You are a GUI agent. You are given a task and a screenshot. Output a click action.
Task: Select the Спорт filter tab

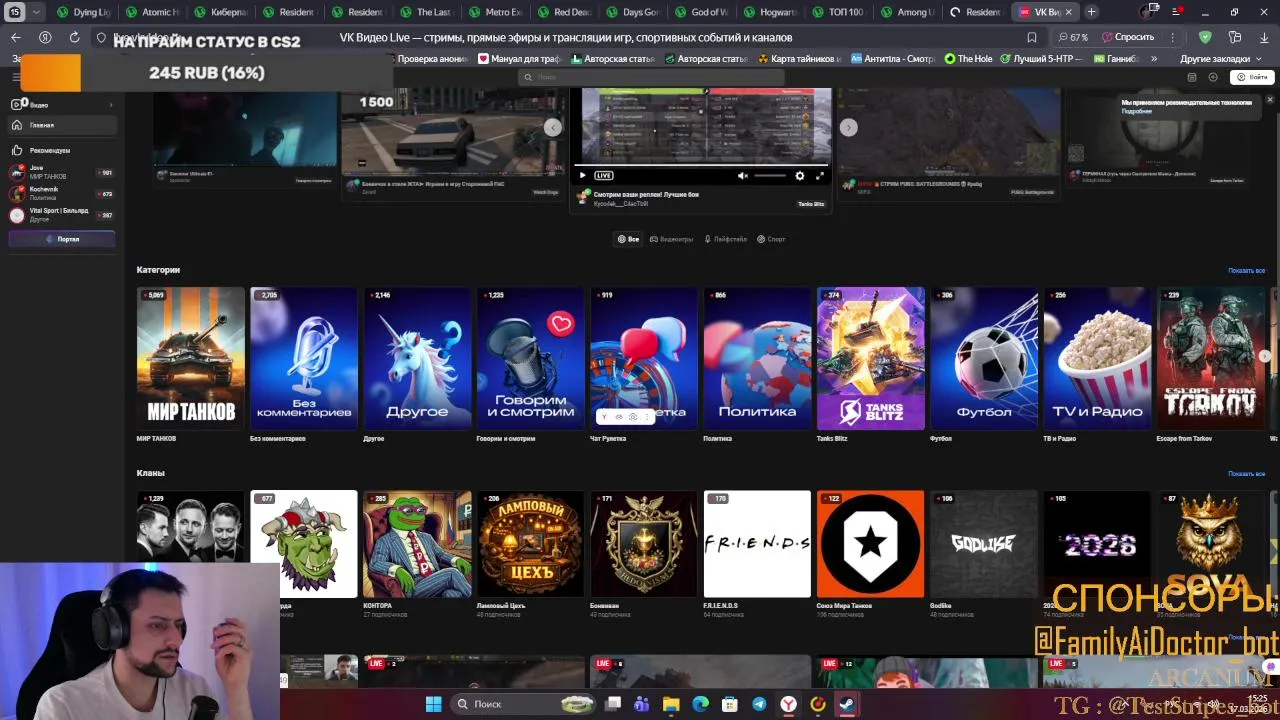click(771, 239)
